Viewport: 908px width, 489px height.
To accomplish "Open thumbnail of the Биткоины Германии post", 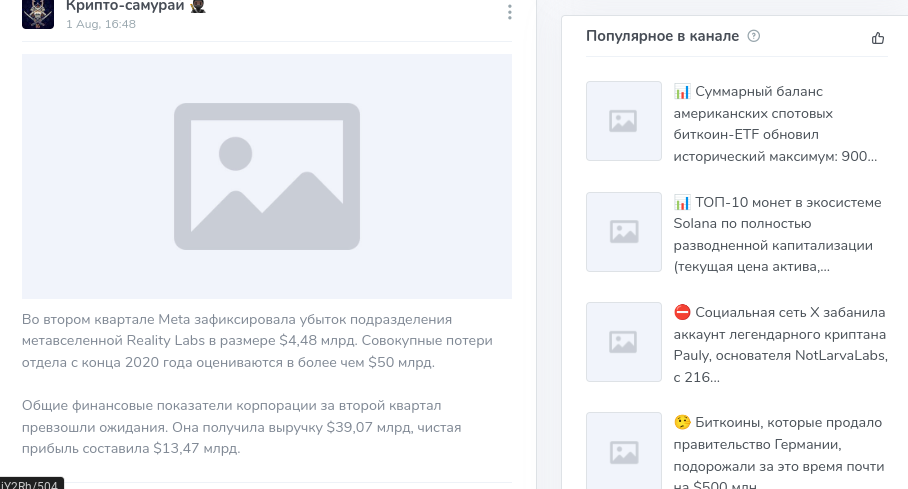I will 624,451.
